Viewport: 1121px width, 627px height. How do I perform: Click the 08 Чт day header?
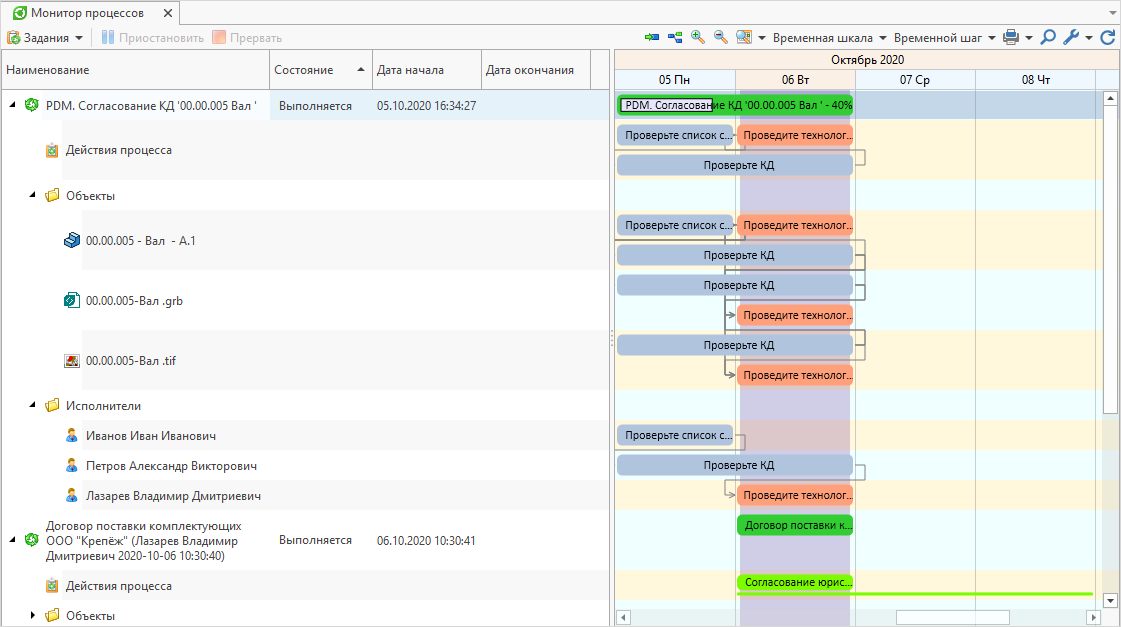pos(1035,79)
